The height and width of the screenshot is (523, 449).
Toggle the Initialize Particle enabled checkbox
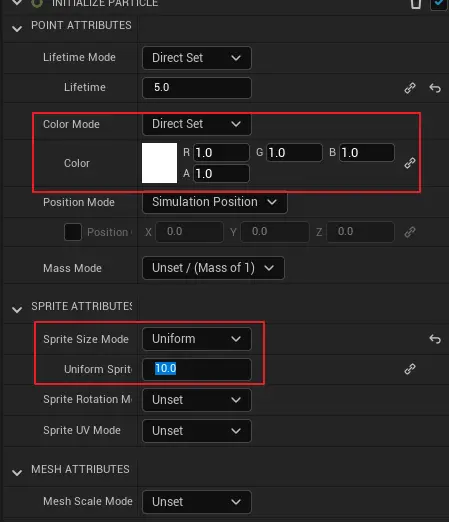439,4
